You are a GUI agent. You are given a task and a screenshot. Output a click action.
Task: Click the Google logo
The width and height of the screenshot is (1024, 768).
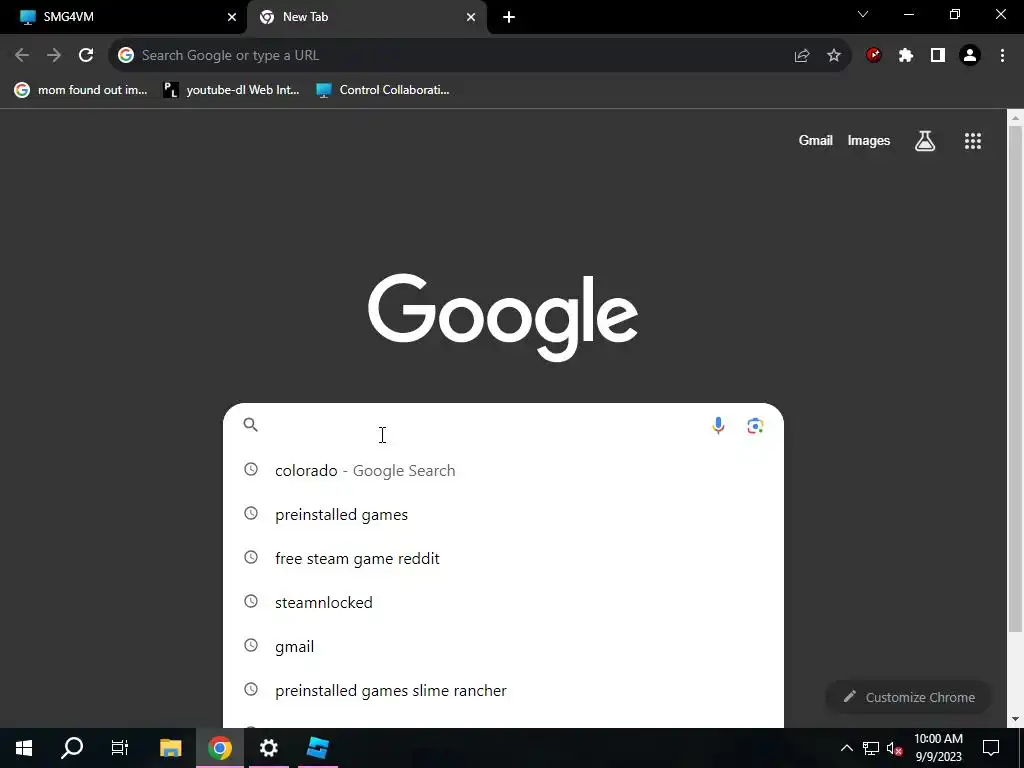[503, 317]
